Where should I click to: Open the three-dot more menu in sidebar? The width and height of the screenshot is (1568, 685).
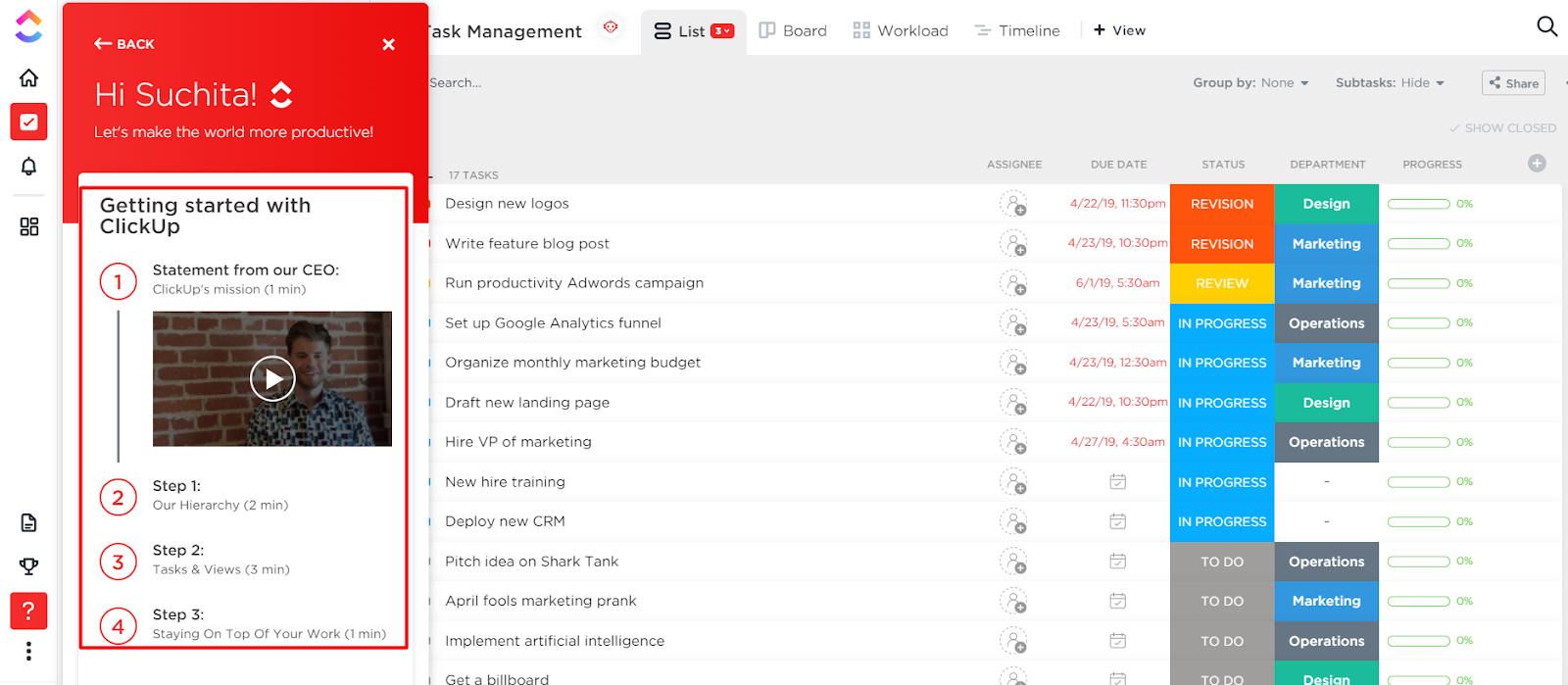(x=28, y=651)
